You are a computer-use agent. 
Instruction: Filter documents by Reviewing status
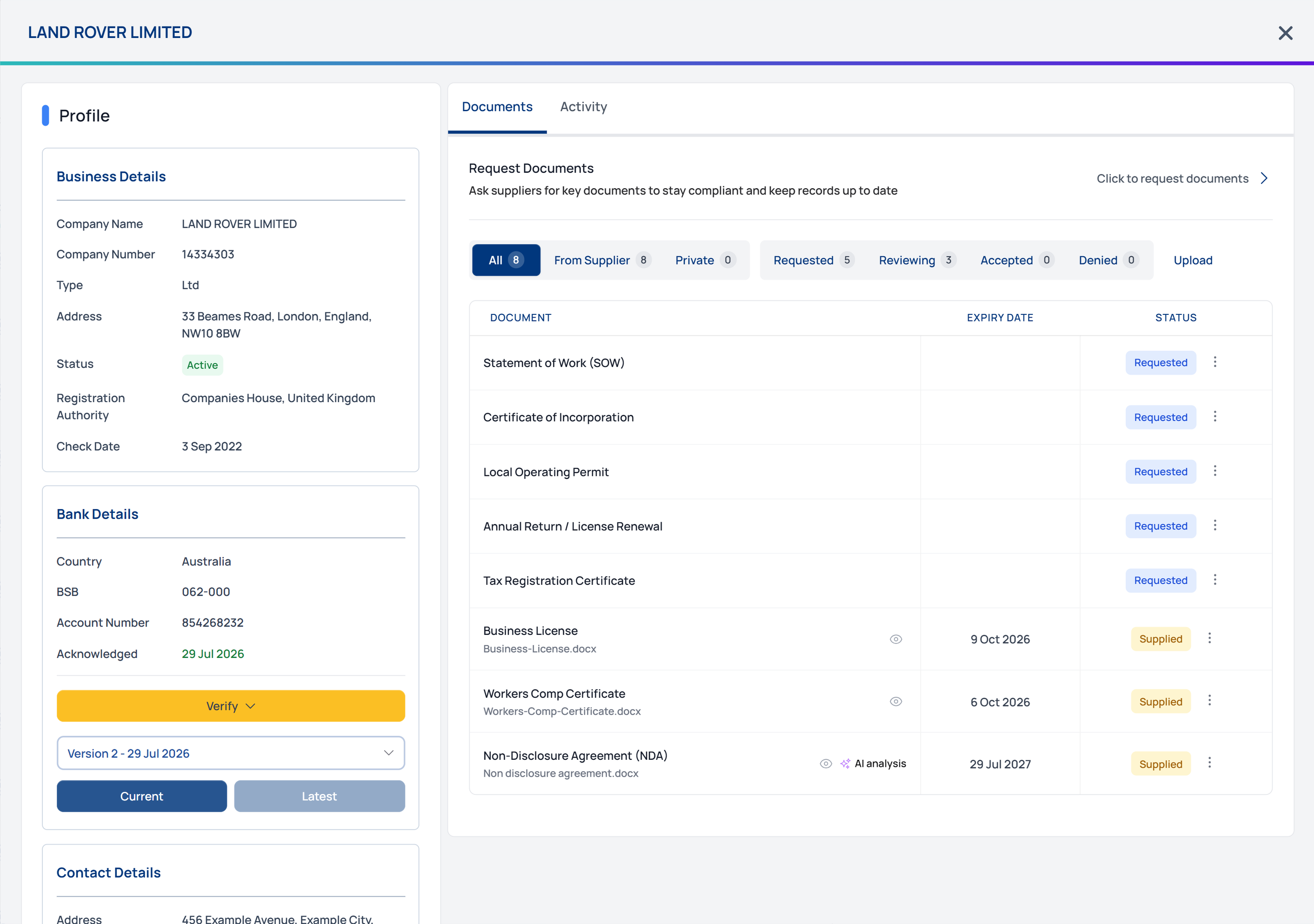917,260
